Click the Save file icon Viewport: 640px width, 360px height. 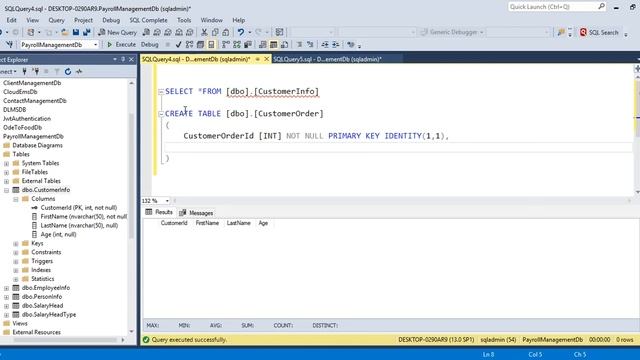(76, 32)
